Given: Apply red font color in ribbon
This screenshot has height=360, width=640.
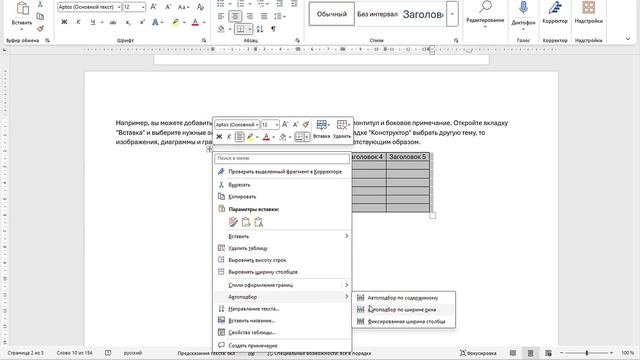Looking at the screenshot, I should coord(195,22).
